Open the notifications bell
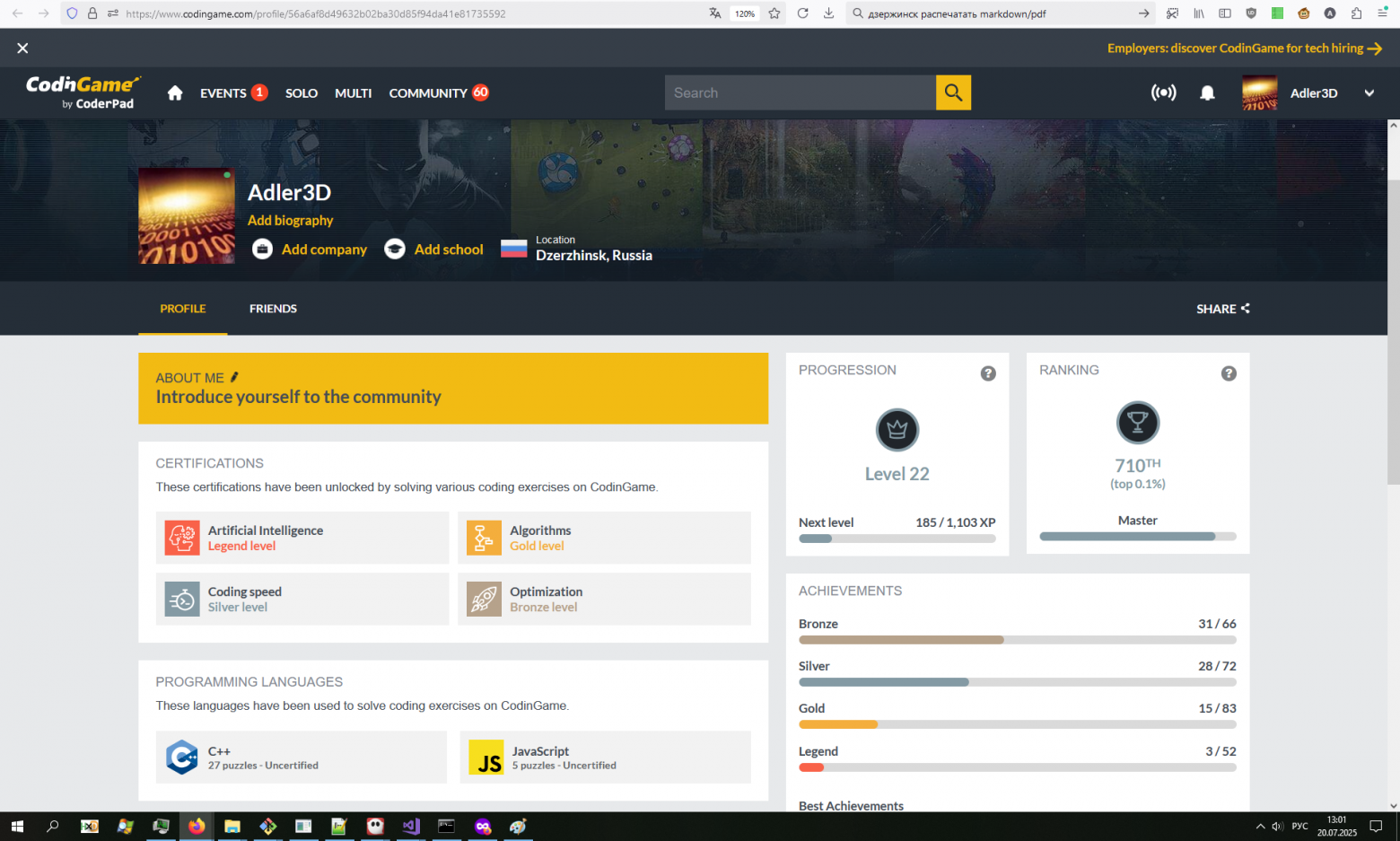The height and width of the screenshot is (841, 1400). point(1207,93)
